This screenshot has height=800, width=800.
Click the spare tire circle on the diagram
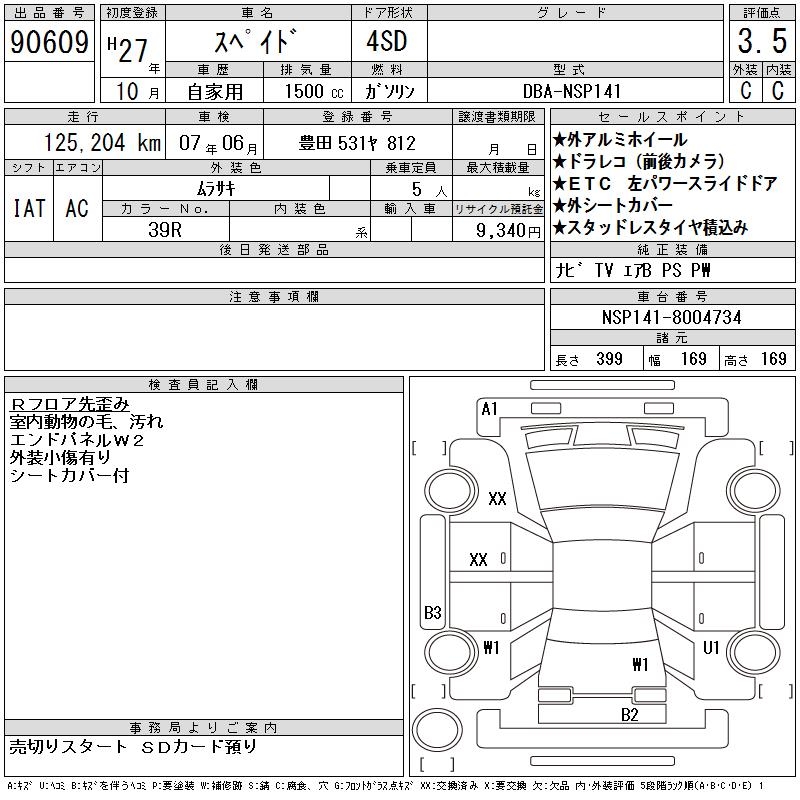tap(437, 730)
